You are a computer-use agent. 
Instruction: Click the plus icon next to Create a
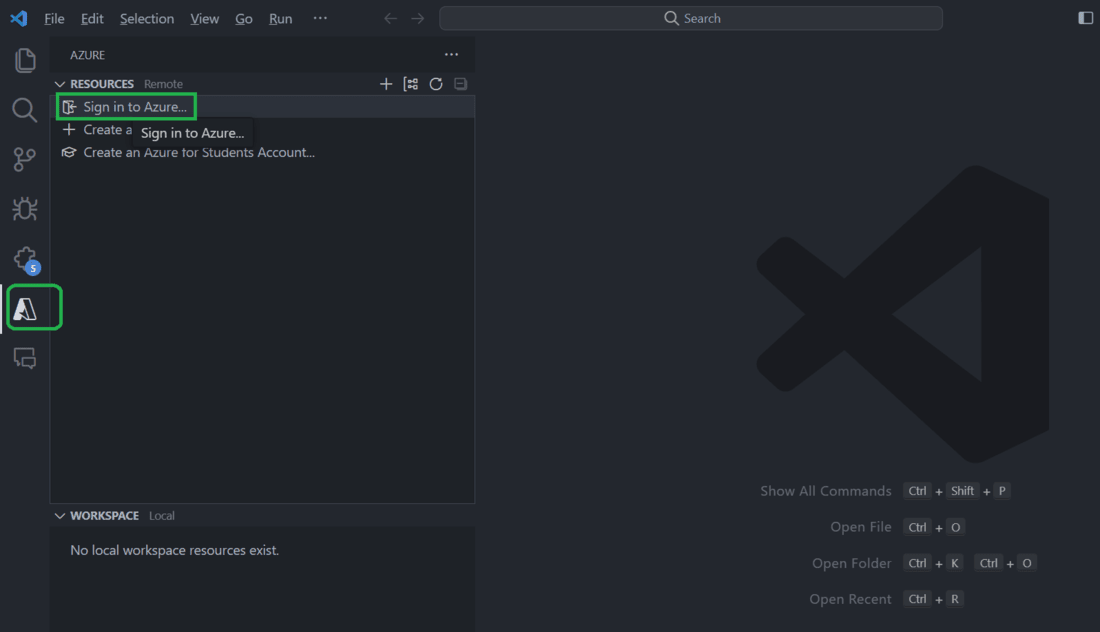point(69,130)
